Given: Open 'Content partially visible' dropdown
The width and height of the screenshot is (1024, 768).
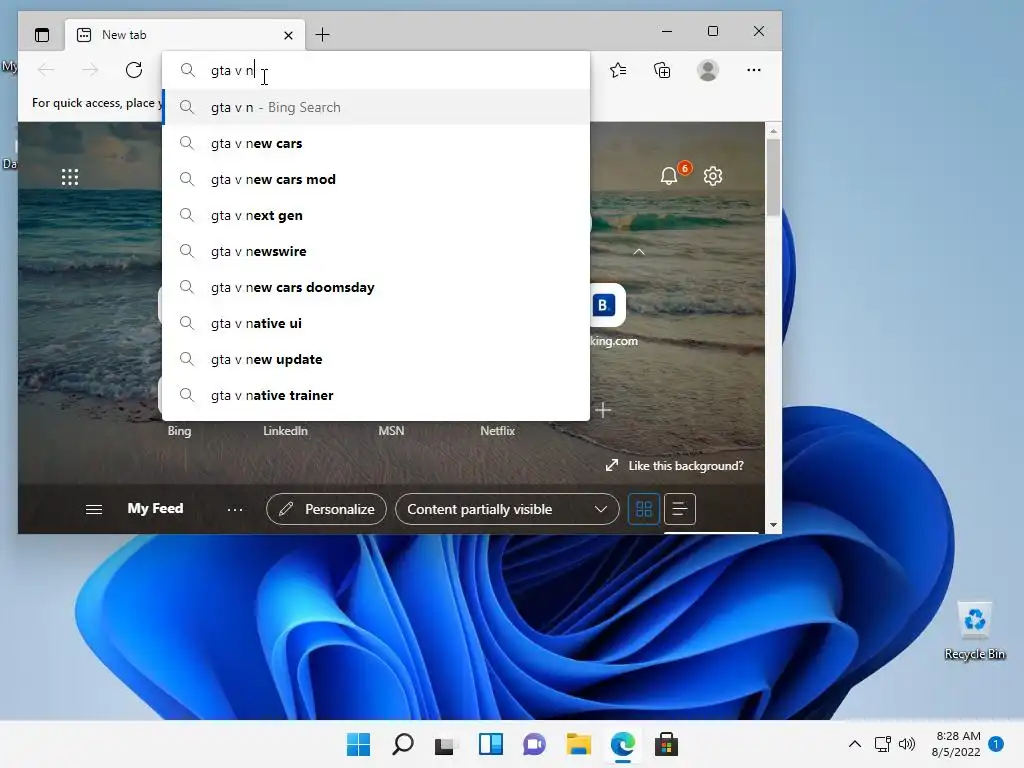Looking at the screenshot, I should click(x=507, y=509).
